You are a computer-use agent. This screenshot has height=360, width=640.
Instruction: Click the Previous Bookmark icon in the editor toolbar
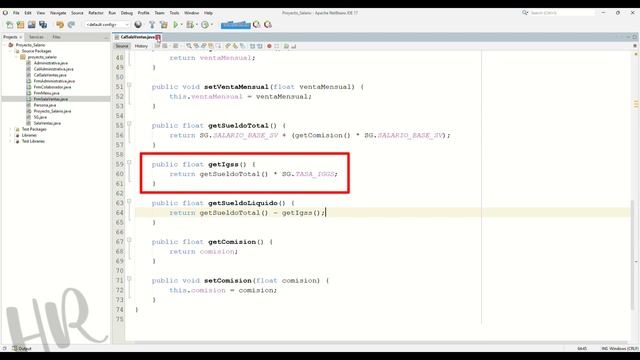coord(228,46)
